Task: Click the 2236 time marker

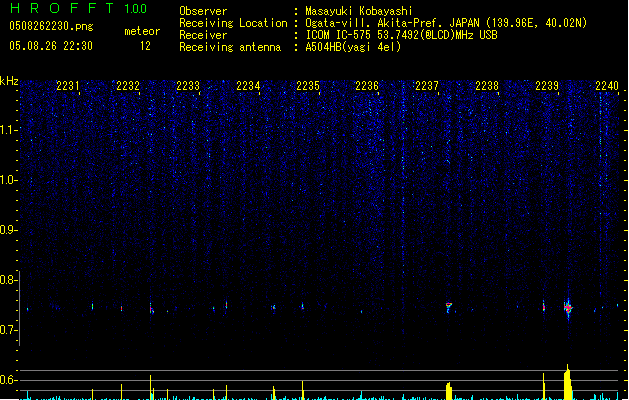Action: tap(367, 86)
